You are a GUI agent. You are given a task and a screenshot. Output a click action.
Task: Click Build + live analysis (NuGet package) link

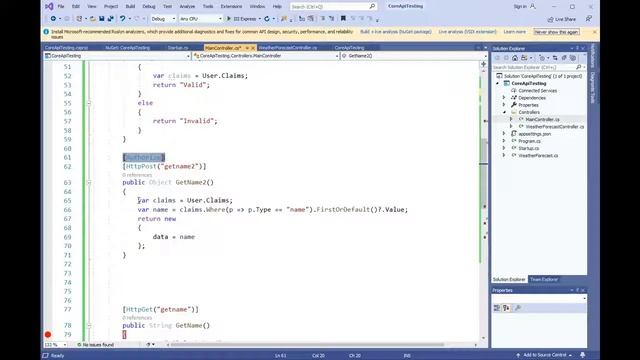396,32
